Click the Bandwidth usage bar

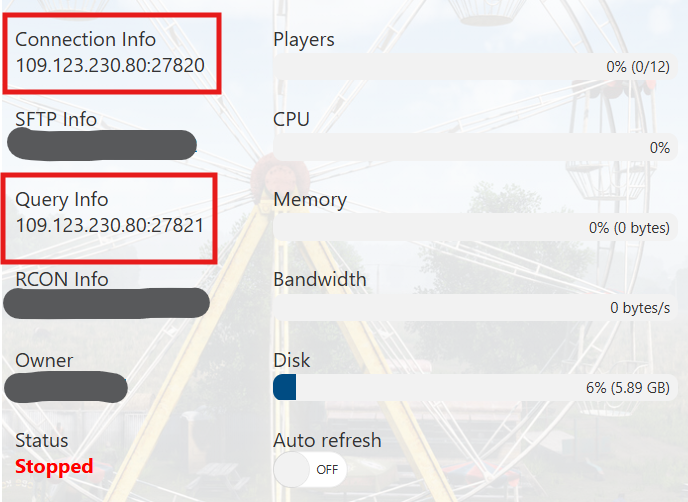(x=475, y=307)
